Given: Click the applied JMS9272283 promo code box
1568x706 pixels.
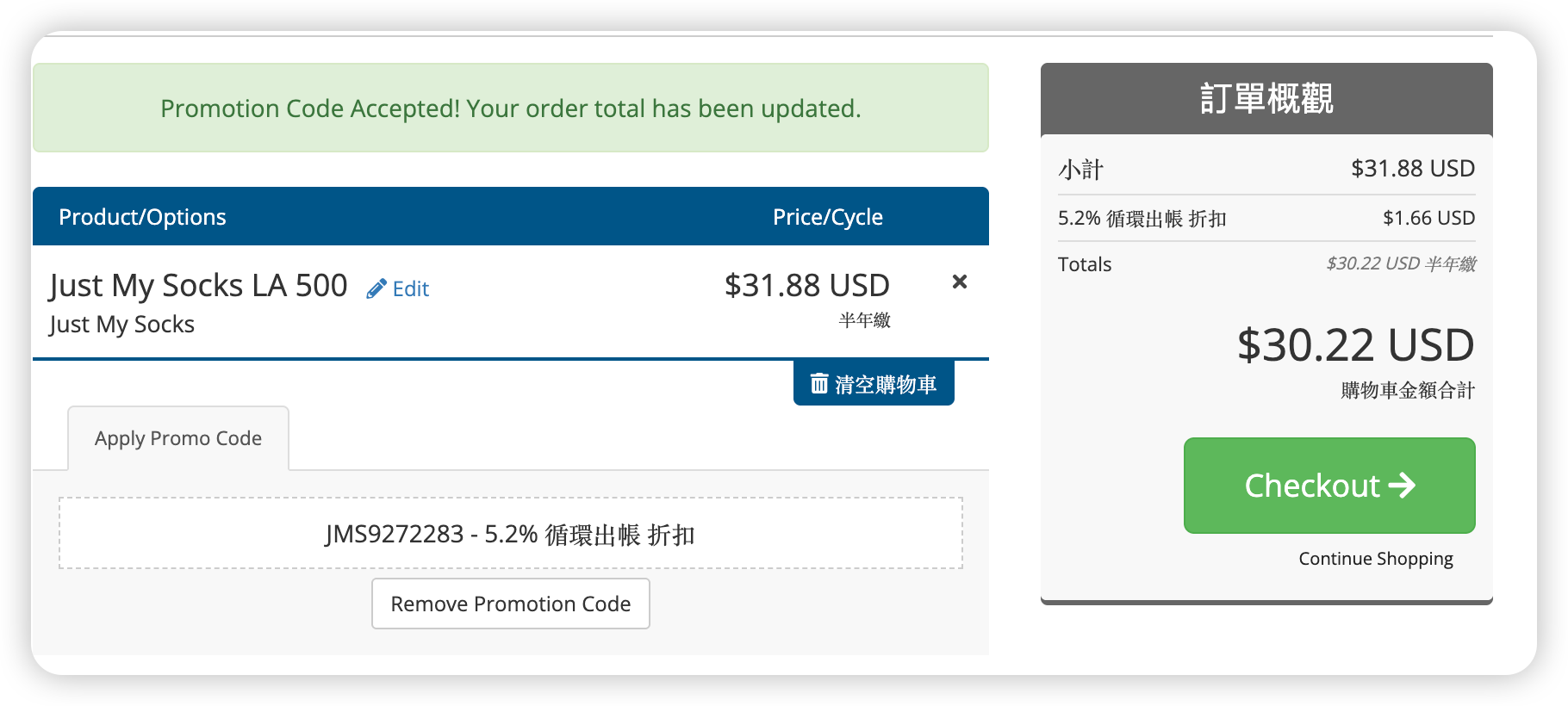Looking at the screenshot, I should coord(510,534).
